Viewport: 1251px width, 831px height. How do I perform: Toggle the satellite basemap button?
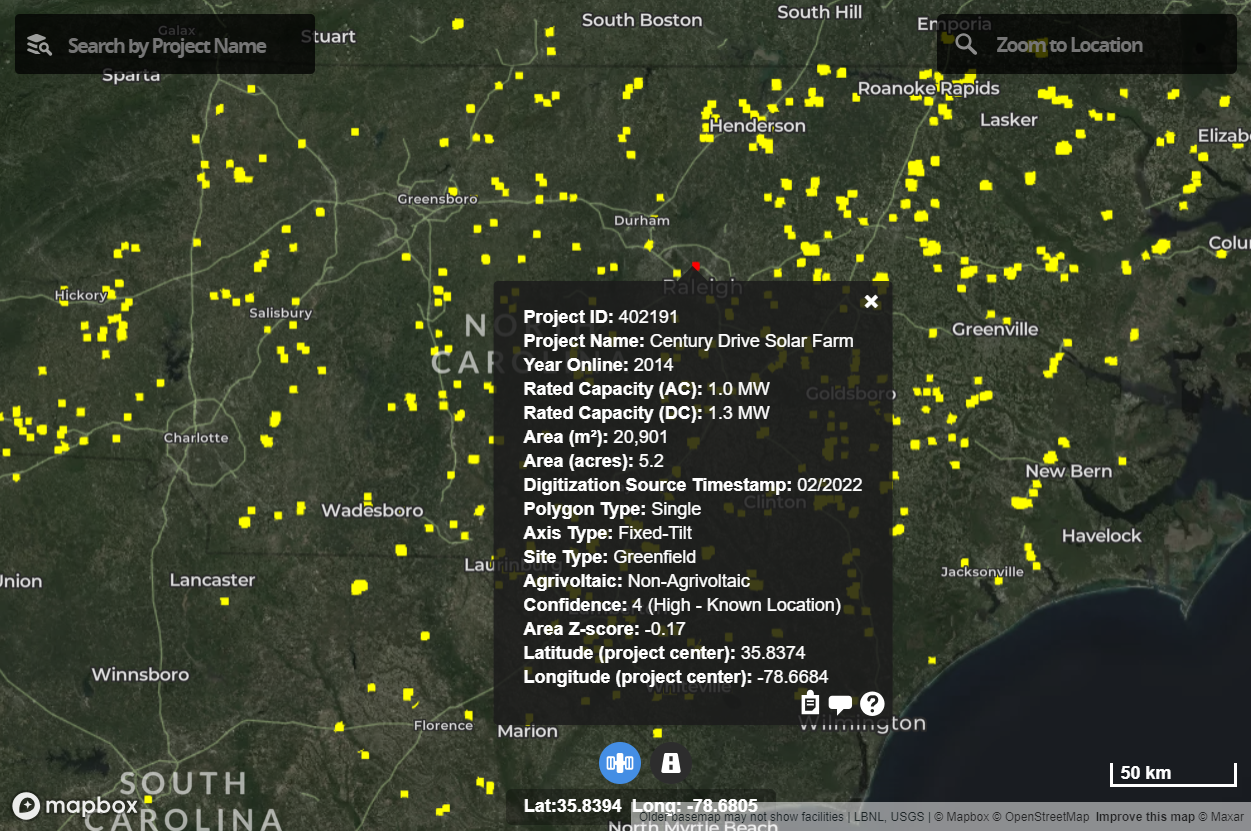(620, 763)
